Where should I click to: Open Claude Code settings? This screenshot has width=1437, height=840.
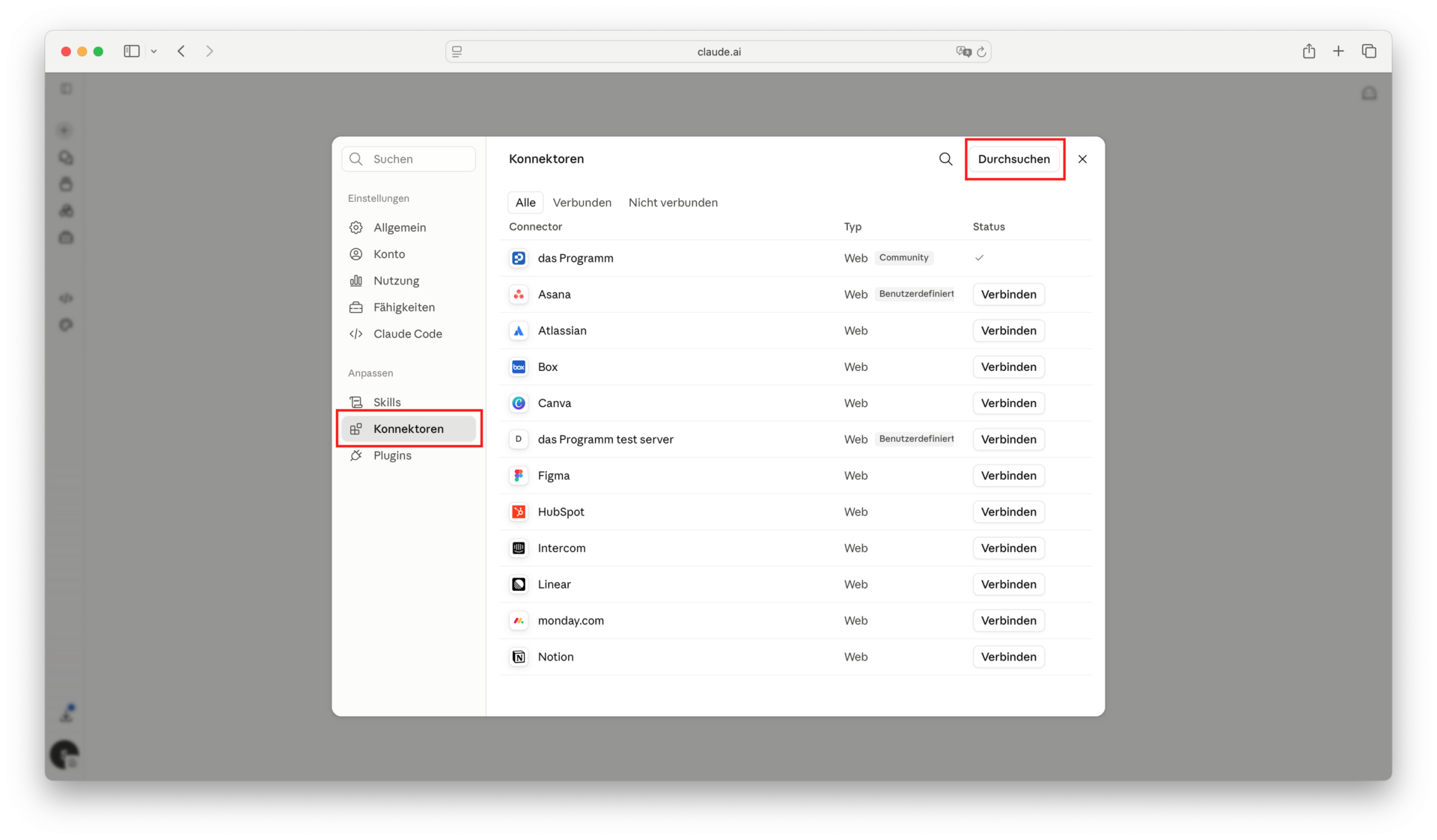pyautogui.click(x=409, y=334)
